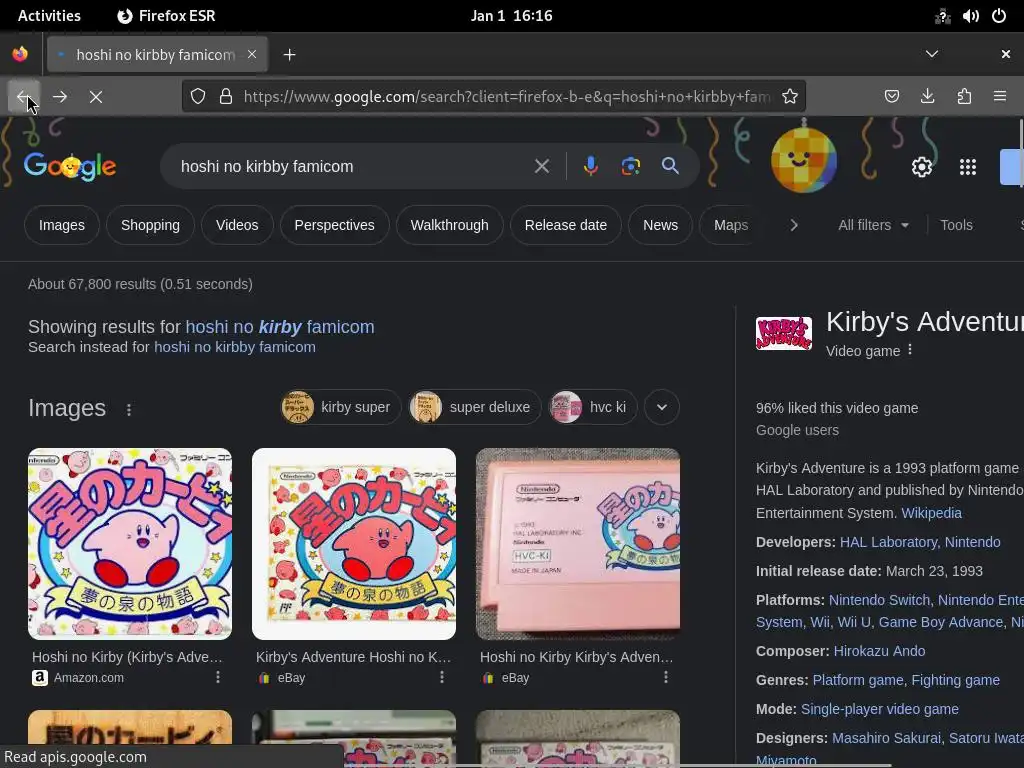Click the browser back arrow button
This screenshot has width=1024, height=768.
tap(24, 97)
